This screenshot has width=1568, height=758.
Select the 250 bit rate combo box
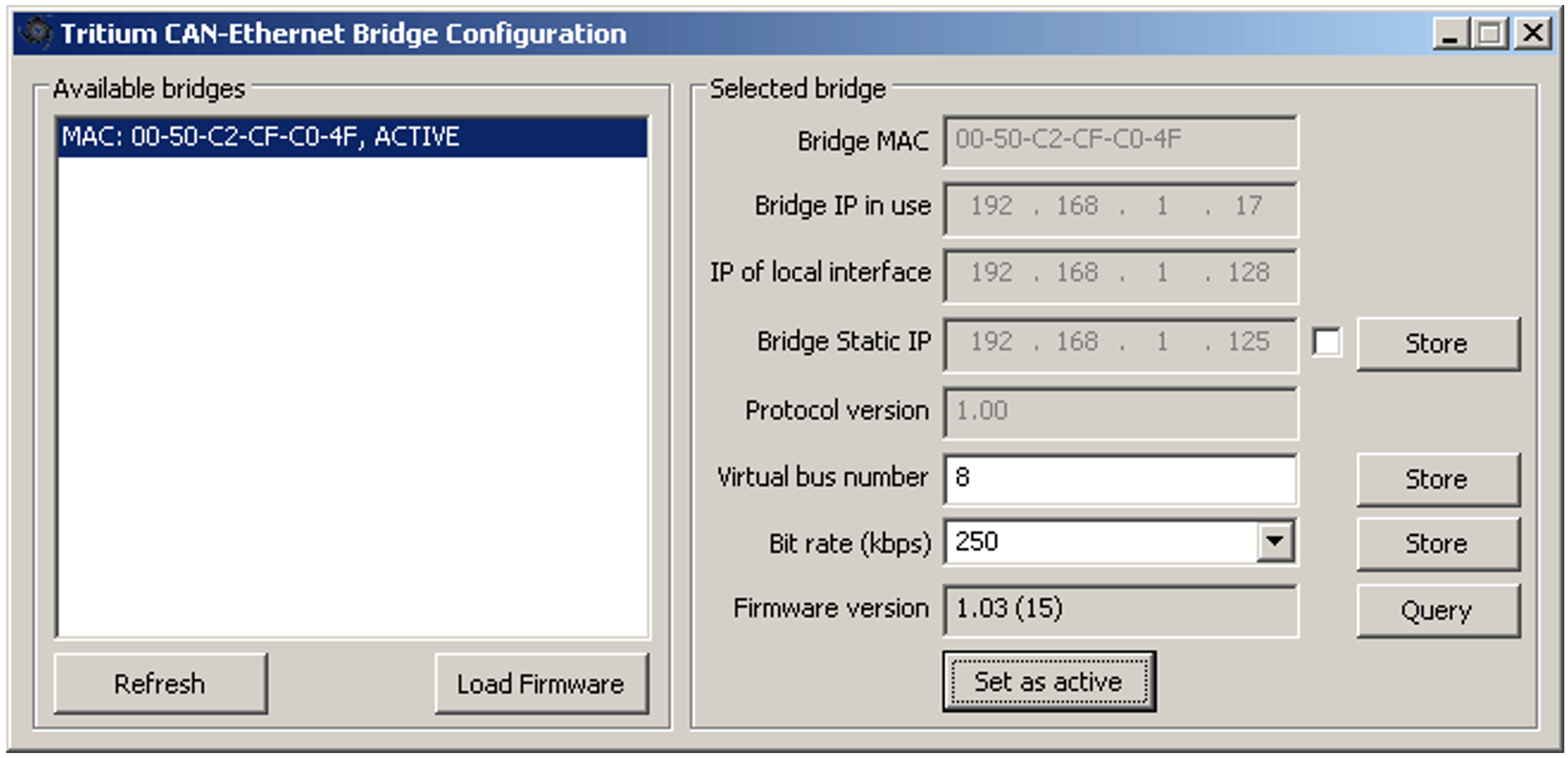pyautogui.click(x=1120, y=542)
